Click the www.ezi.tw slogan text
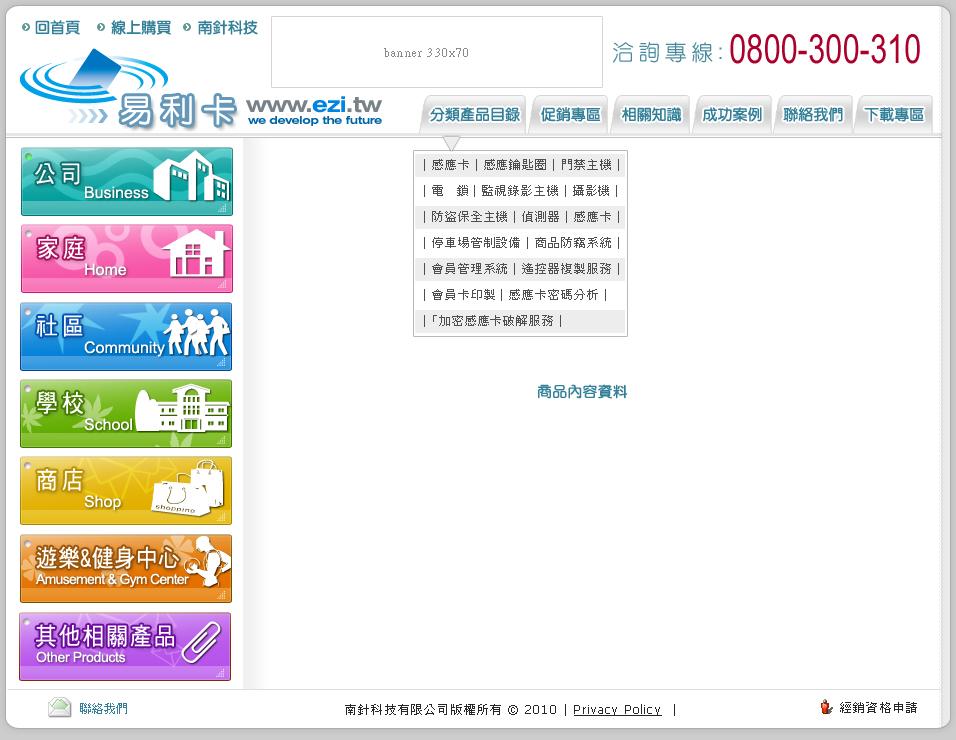The image size is (956, 740). (314, 111)
